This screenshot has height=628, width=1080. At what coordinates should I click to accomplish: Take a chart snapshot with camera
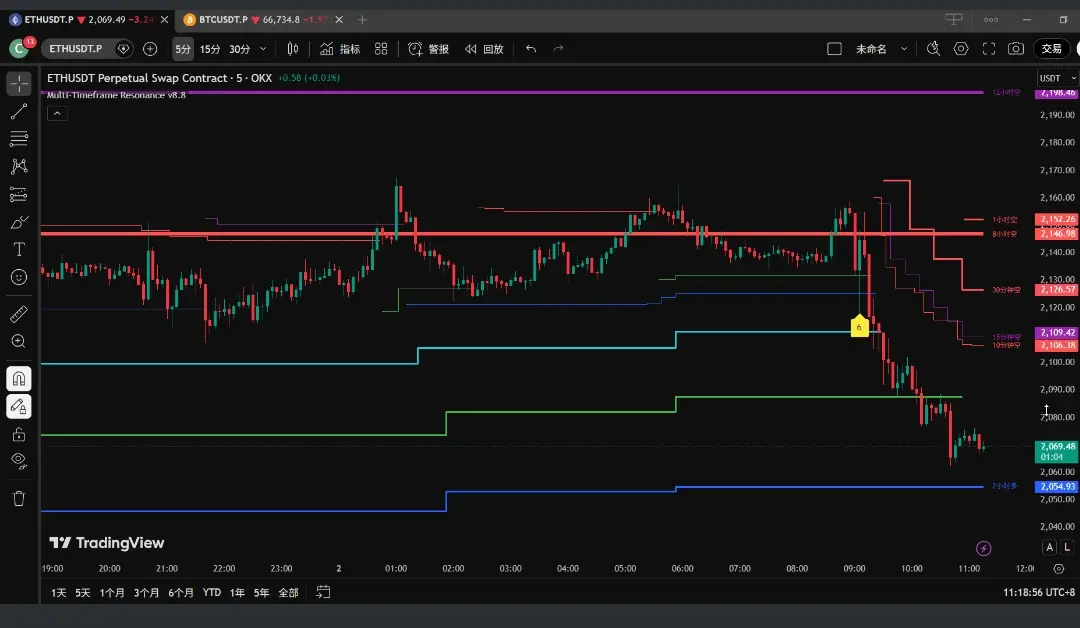1016,49
